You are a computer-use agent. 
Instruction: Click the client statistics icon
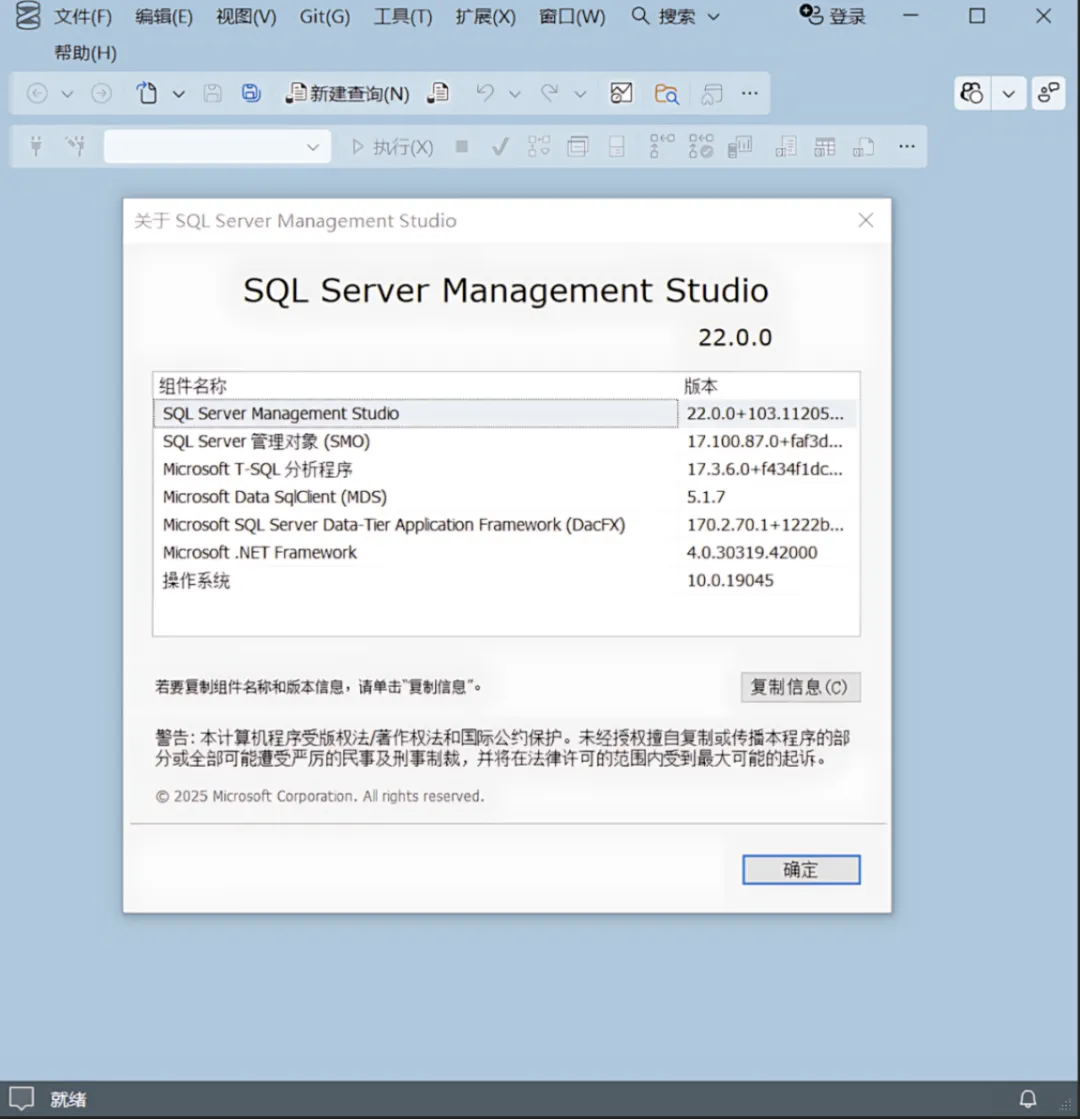pyautogui.click(x=740, y=147)
